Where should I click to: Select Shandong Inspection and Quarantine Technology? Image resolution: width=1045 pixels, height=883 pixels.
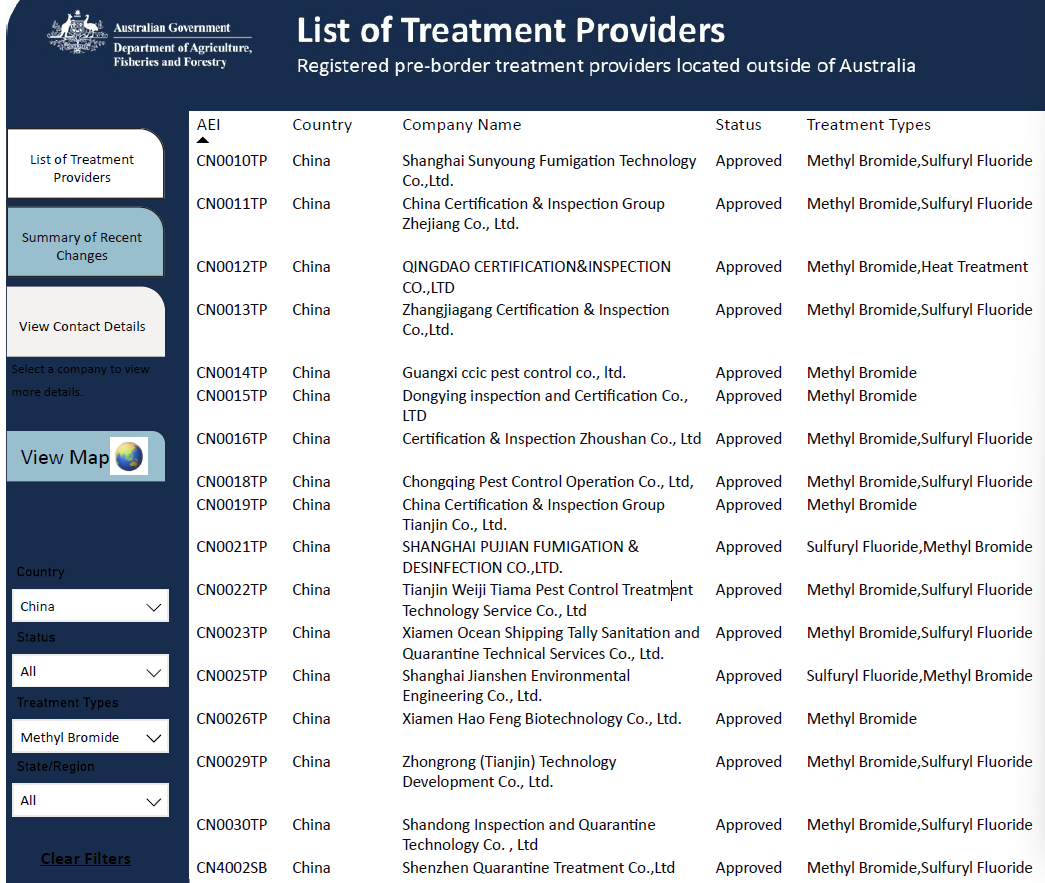[x=528, y=834]
